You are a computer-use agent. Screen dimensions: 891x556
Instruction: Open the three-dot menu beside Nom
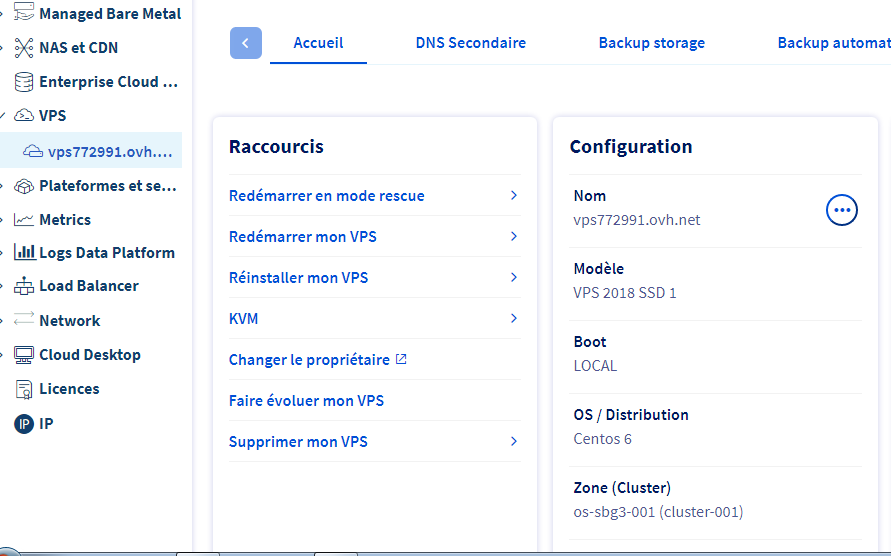(842, 209)
